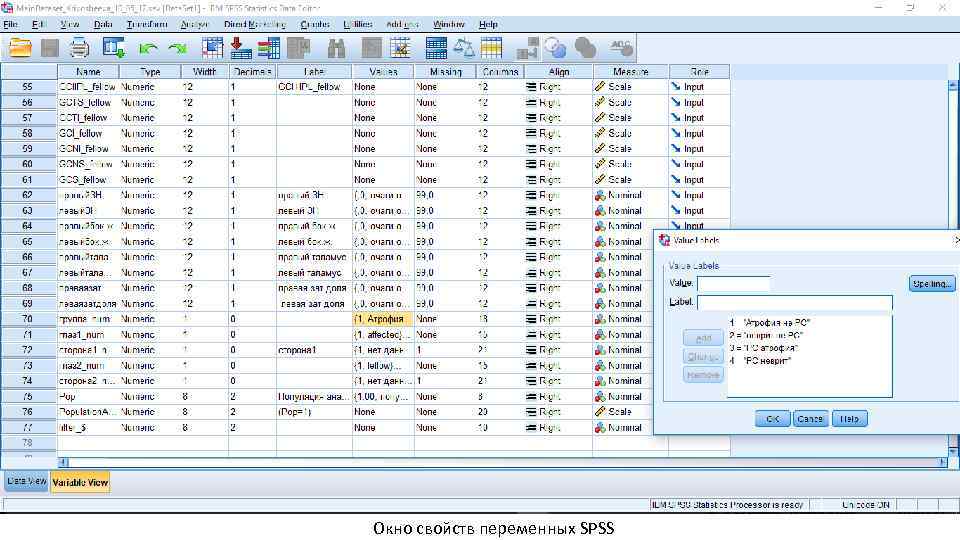Click the Spelling button in the Value Labels dialog
Screen dimensions: 960x540
coord(932,283)
